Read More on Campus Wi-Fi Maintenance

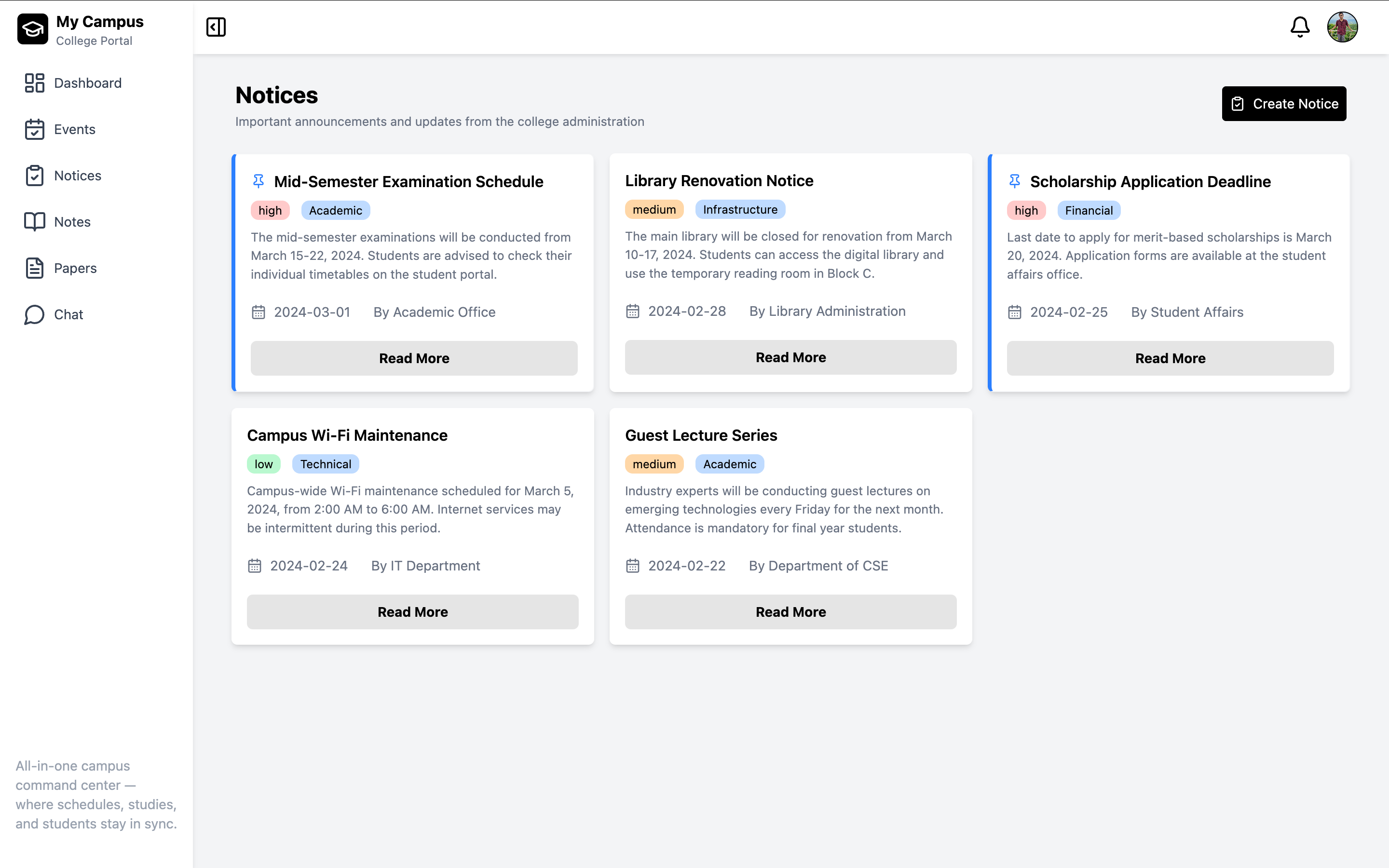point(413,611)
